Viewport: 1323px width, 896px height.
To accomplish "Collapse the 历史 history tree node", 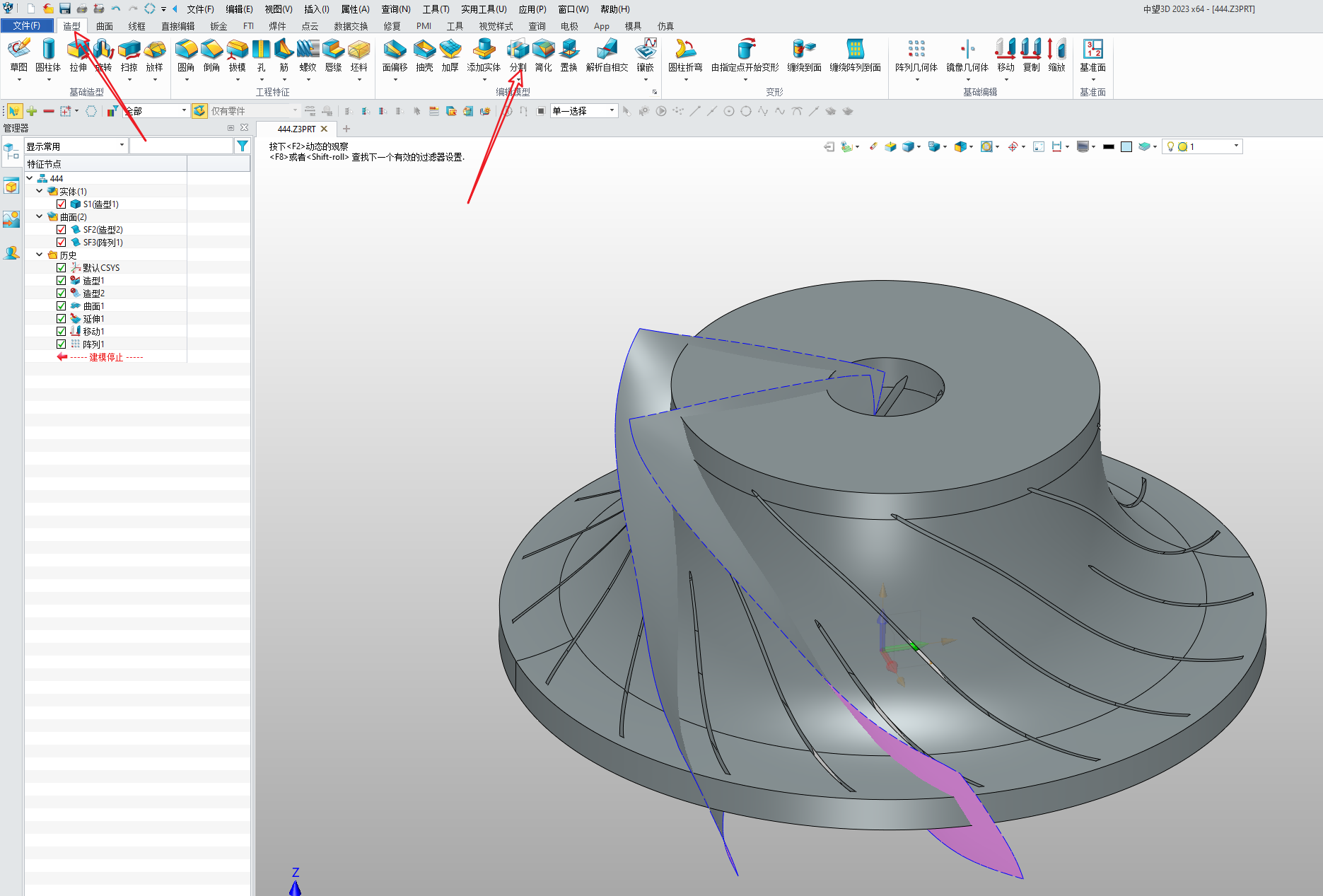I will click(40, 255).
